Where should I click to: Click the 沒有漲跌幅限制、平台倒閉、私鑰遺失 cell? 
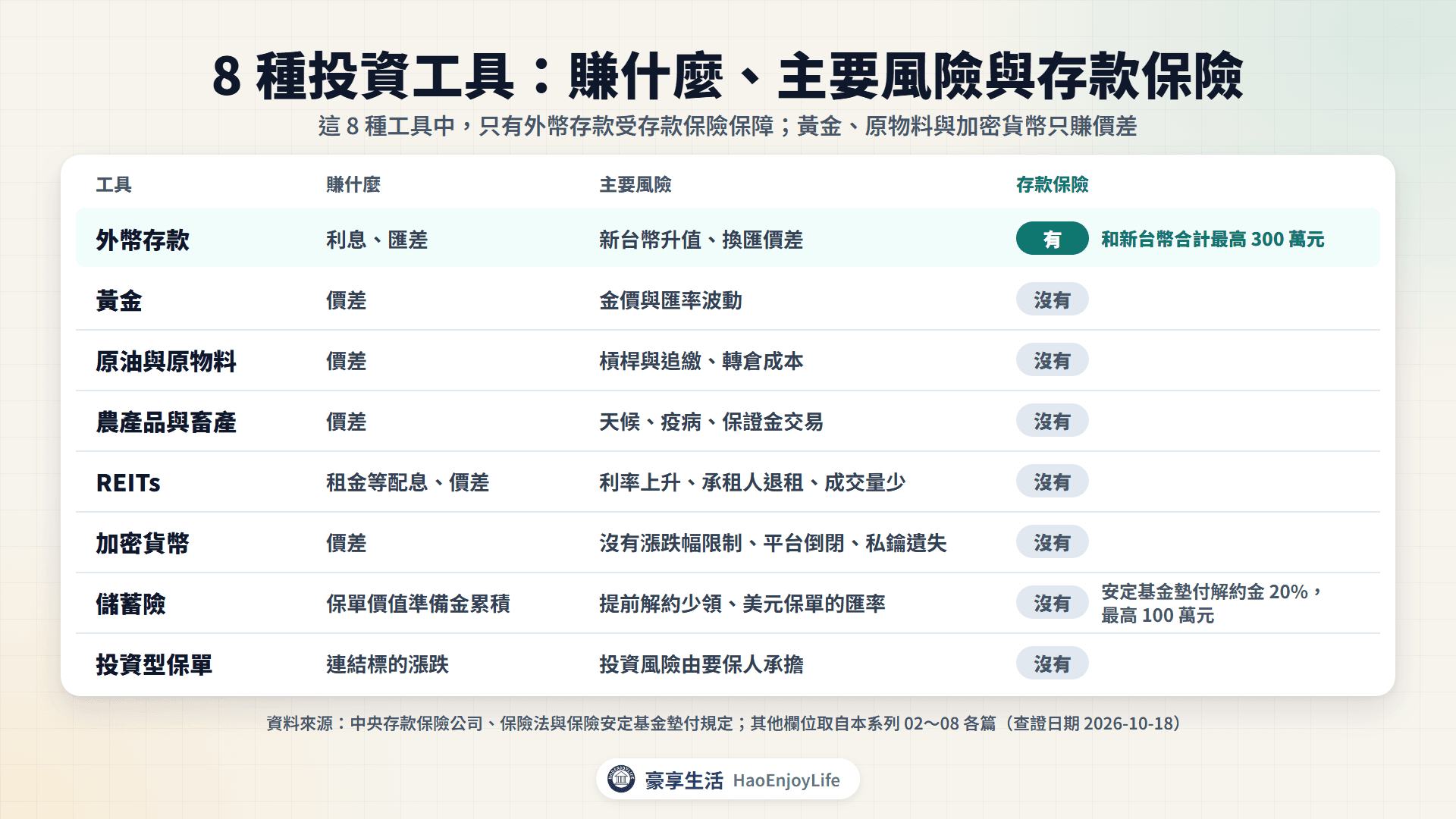(x=773, y=543)
